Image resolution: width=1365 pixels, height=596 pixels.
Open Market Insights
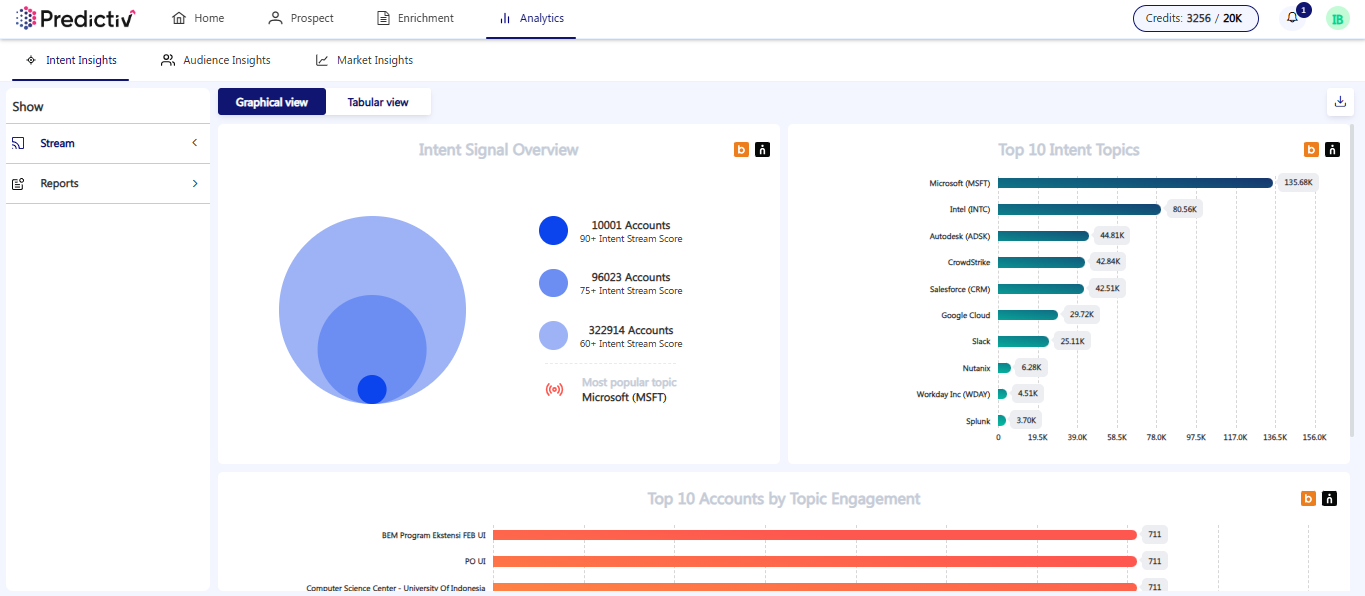[364, 60]
